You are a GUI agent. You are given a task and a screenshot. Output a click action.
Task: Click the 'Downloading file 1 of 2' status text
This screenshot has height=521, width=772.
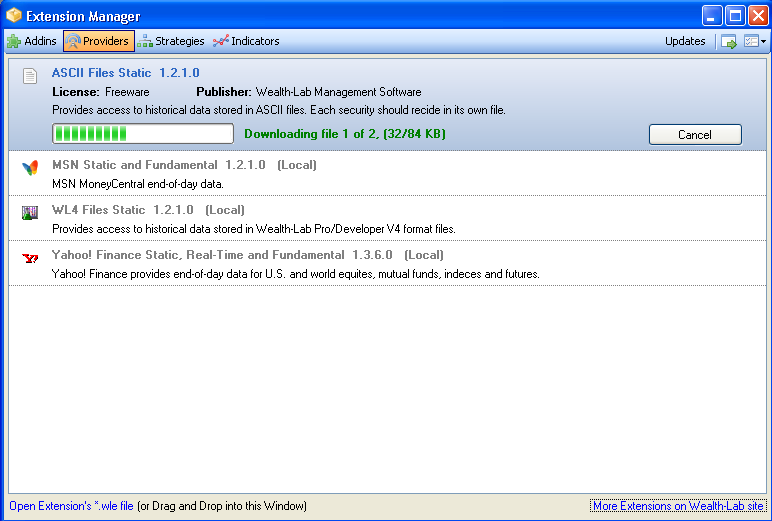(x=345, y=134)
